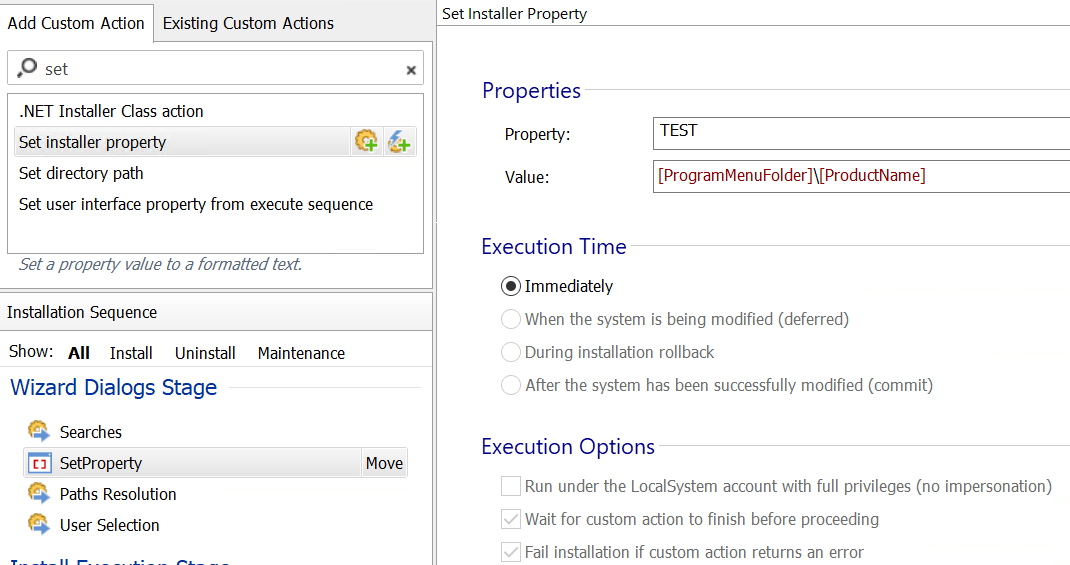
Task: Toggle Fail installation if custom action returns error
Action: point(511,552)
